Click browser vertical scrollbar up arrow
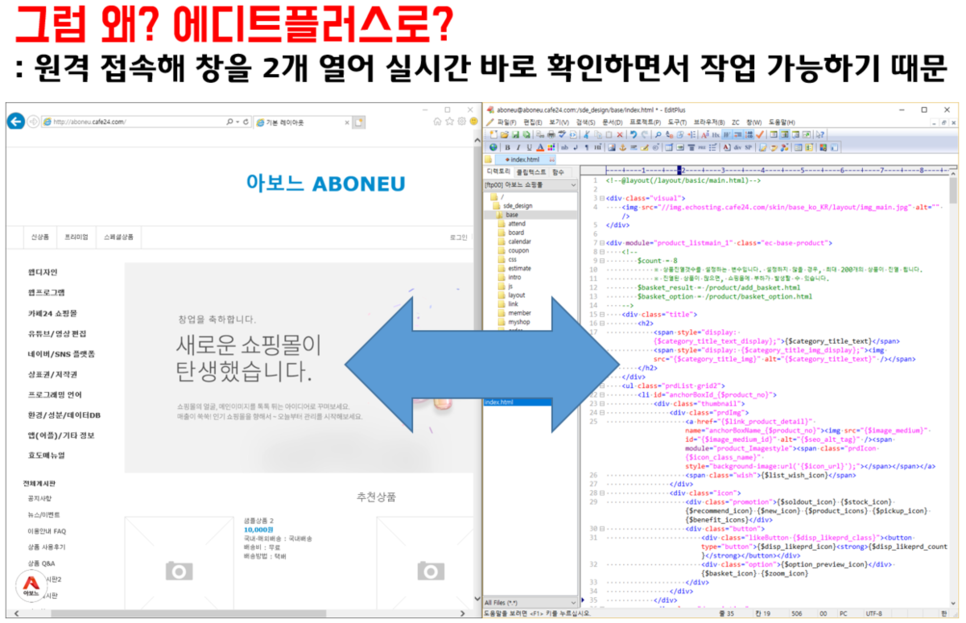Screen dimensions: 966x623 coord(477,140)
